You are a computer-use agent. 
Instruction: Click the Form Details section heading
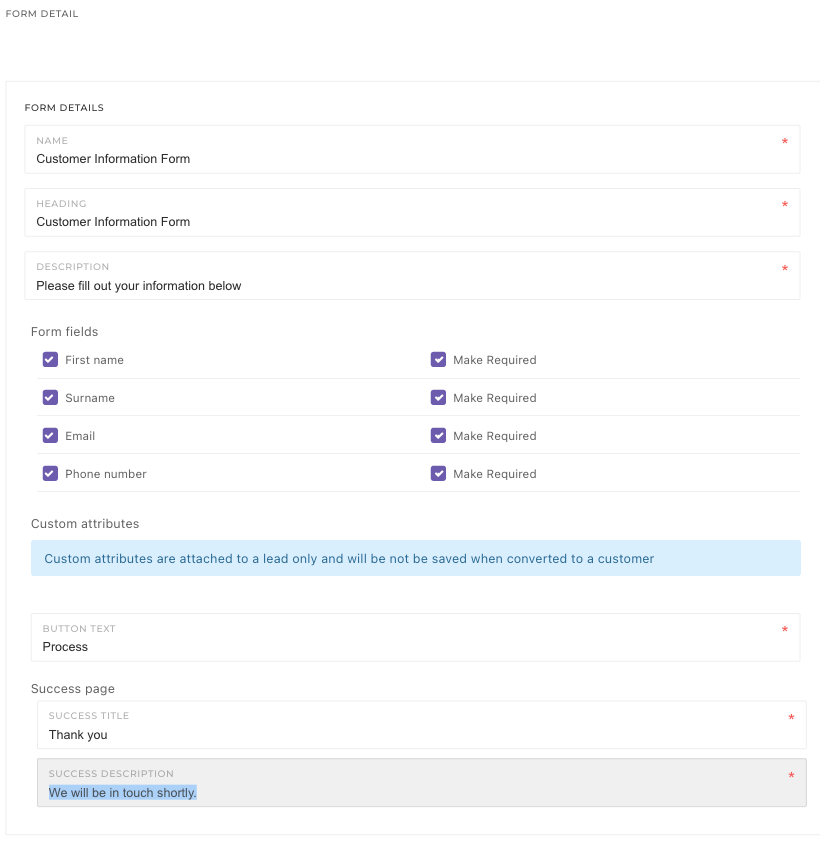point(64,108)
